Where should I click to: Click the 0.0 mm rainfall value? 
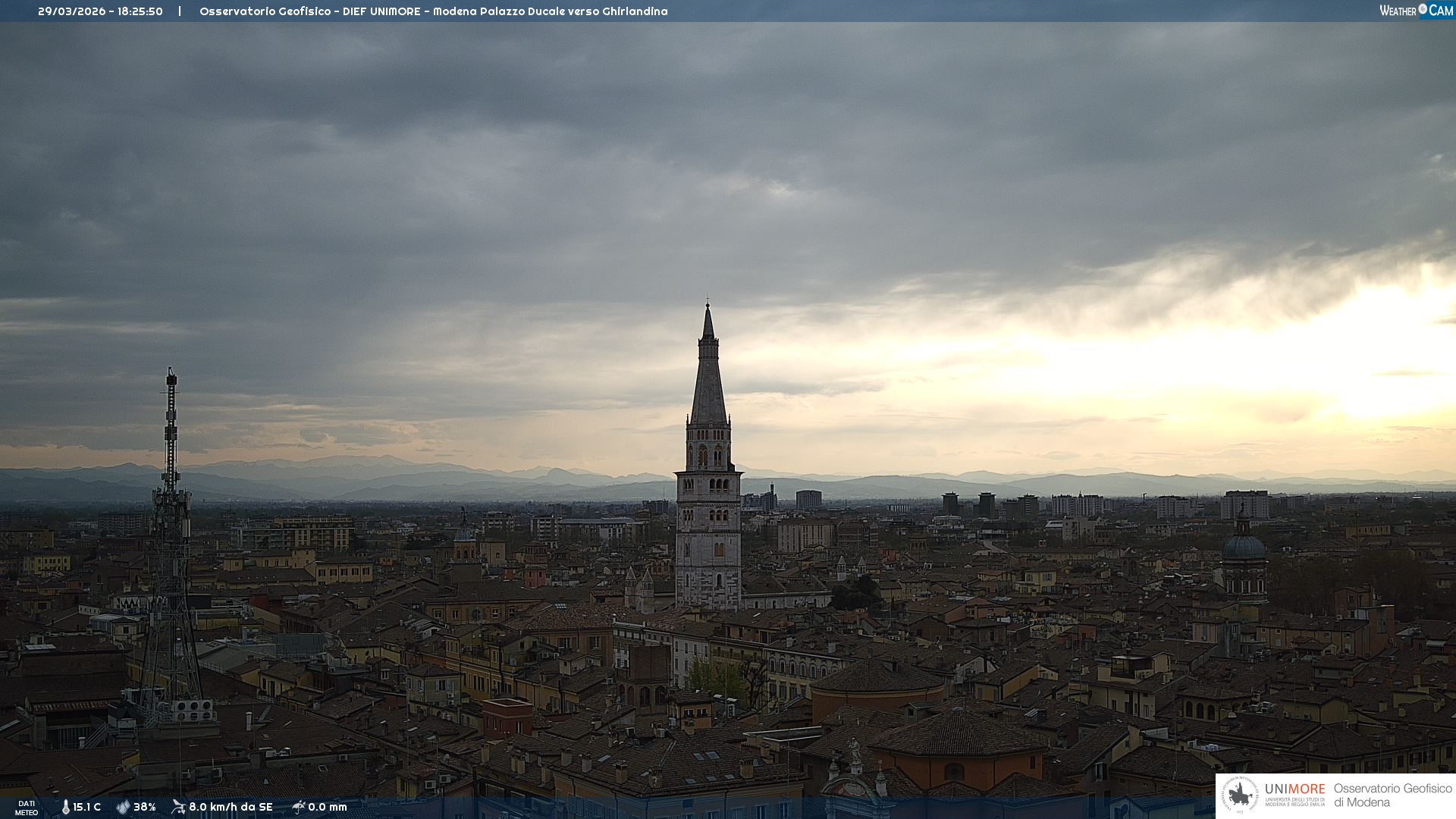(x=328, y=808)
